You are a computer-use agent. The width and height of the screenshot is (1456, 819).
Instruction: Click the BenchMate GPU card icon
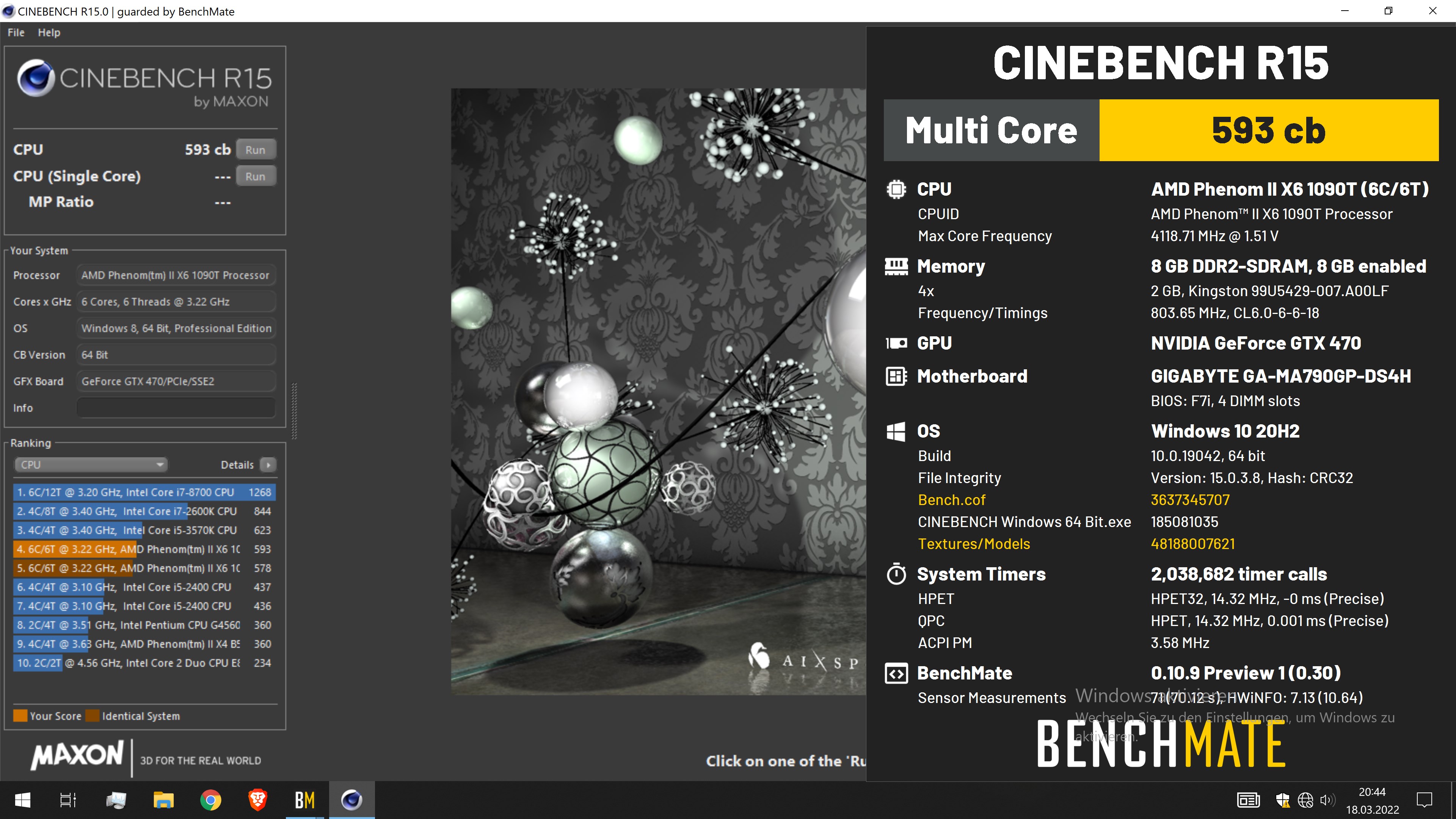pos(896,343)
